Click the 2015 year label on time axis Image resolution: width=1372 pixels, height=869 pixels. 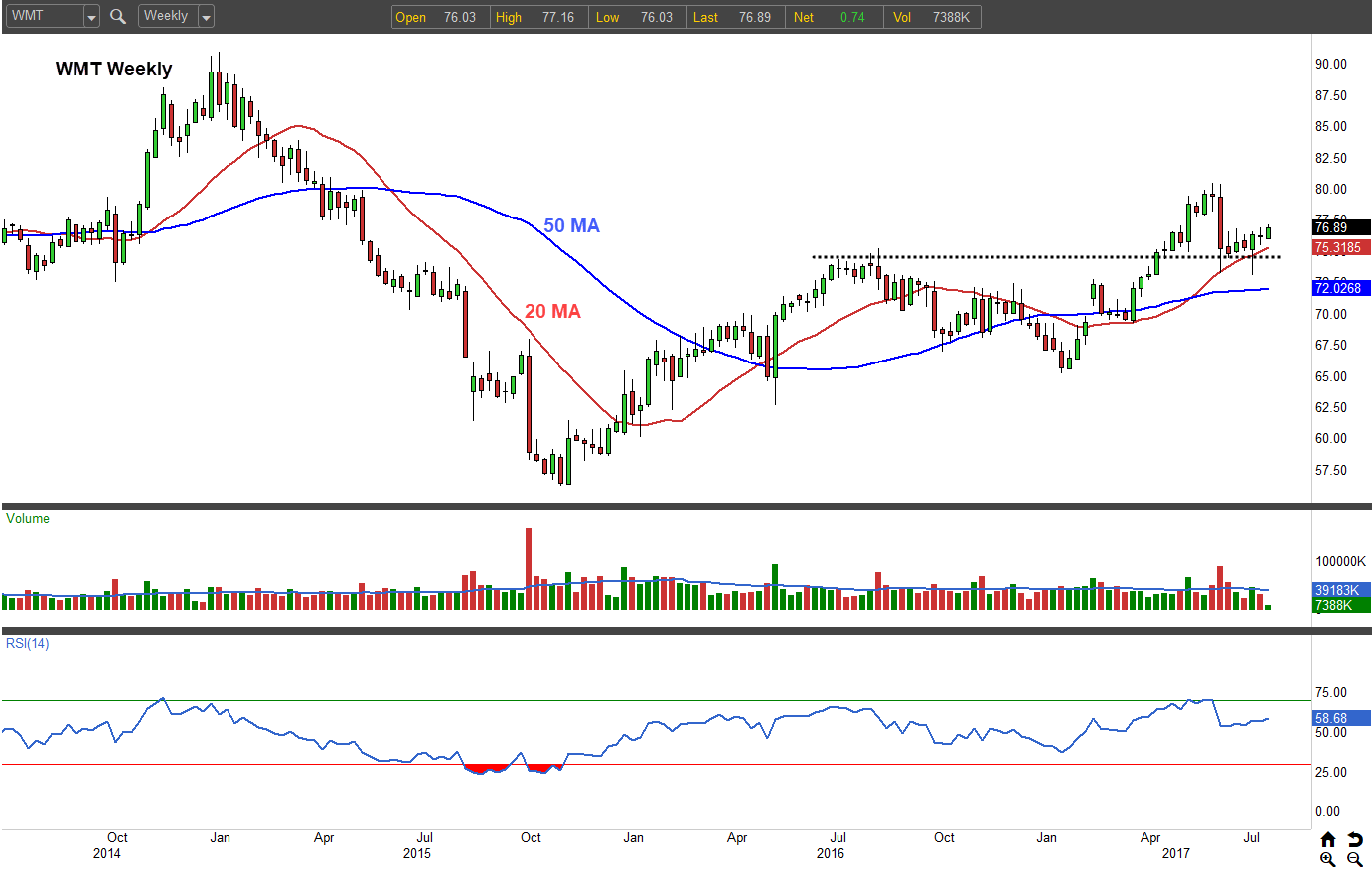[x=417, y=853]
